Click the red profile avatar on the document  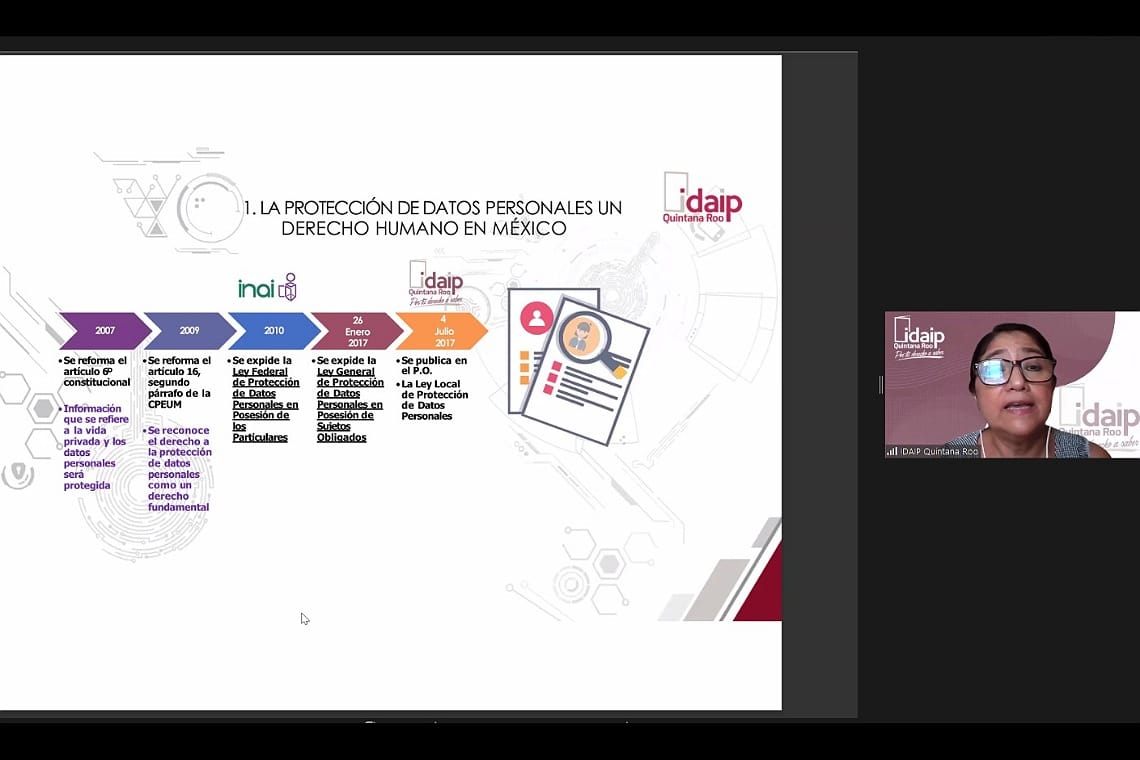(537, 318)
